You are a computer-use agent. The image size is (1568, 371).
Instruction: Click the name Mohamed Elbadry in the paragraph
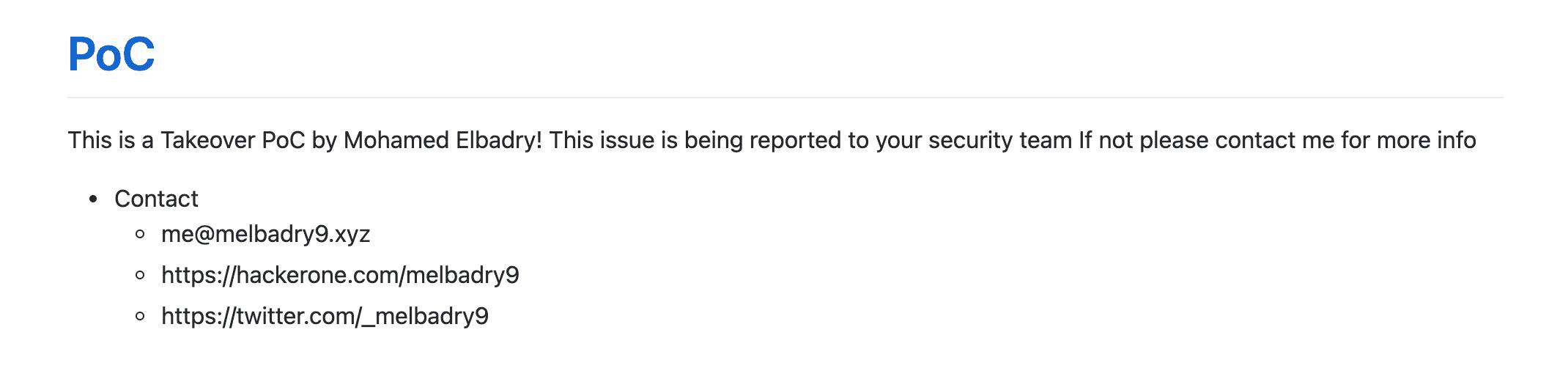point(443,140)
